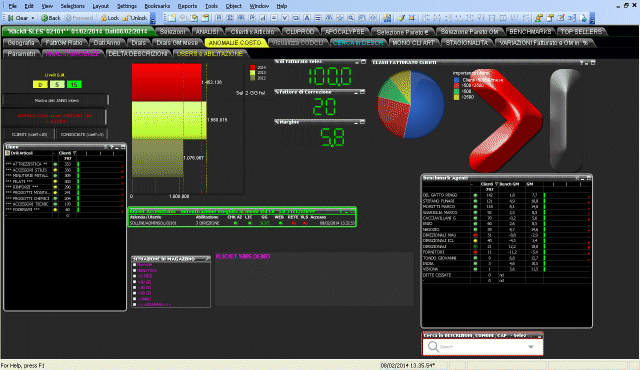Tick the Normale checkbox in magazzino list

coord(134,265)
